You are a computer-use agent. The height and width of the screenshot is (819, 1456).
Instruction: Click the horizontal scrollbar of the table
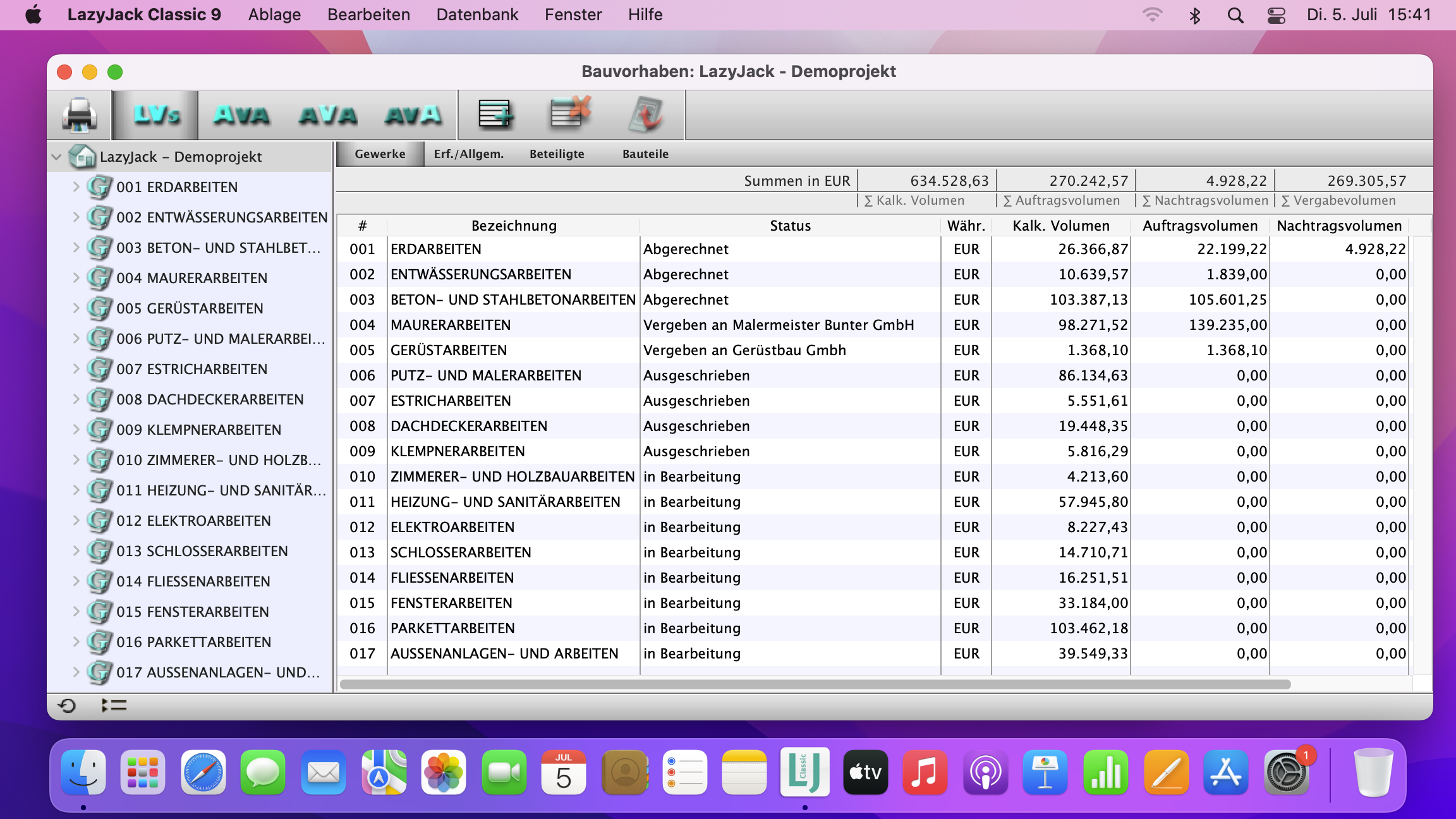tap(815, 684)
